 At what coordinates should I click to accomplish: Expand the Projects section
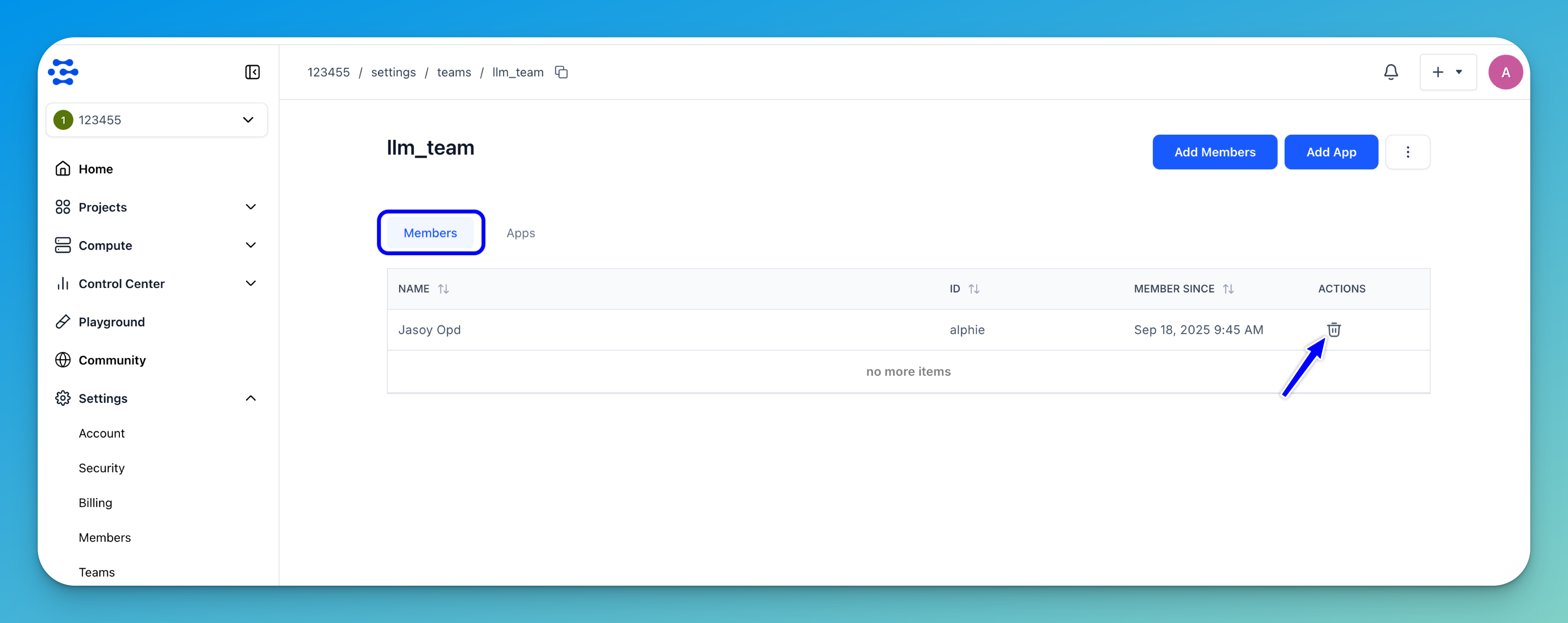pos(250,207)
